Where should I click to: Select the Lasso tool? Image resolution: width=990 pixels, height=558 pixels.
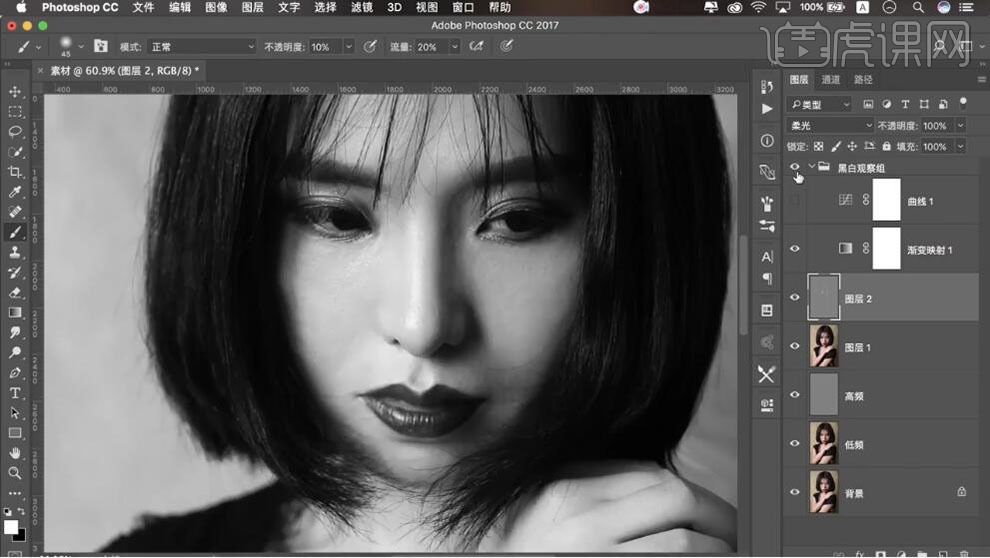pos(15,132)
